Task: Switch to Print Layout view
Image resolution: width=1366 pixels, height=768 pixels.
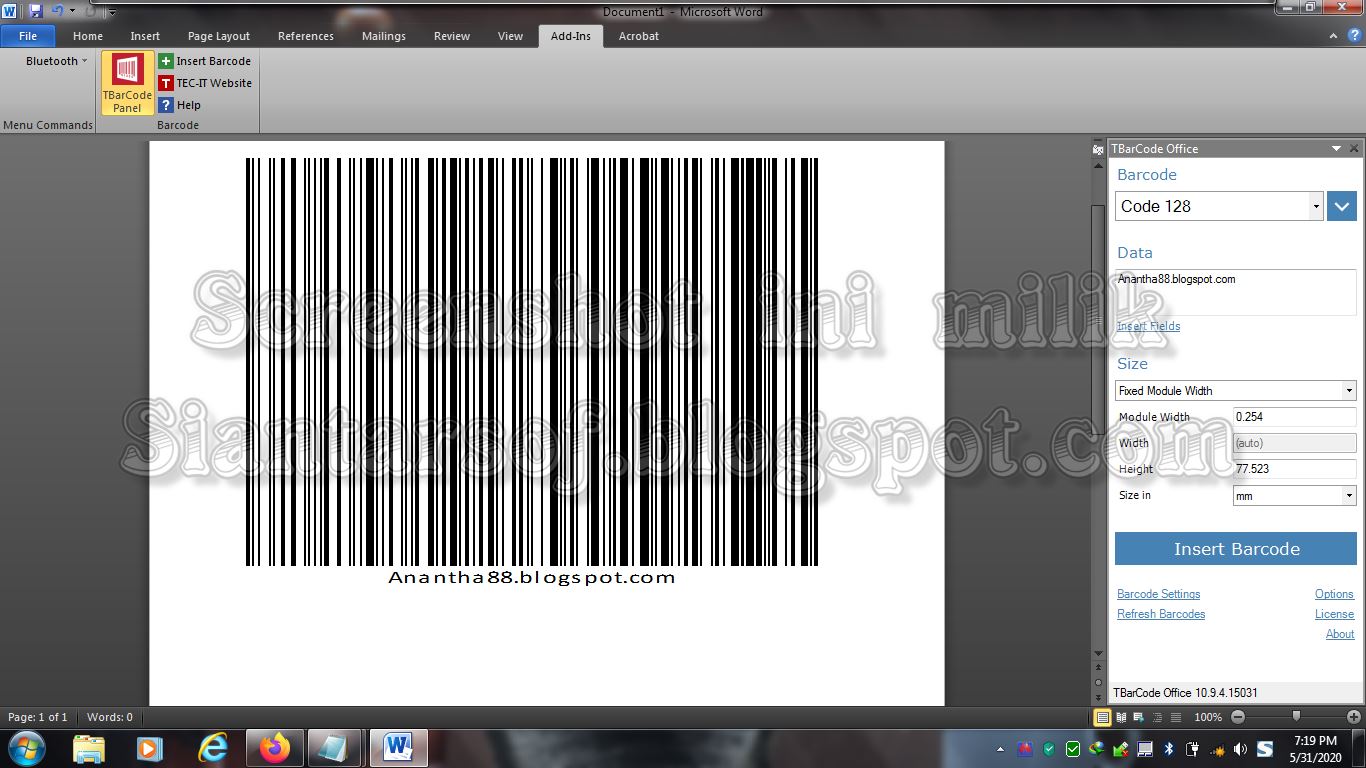Action: click(1103, 717)
